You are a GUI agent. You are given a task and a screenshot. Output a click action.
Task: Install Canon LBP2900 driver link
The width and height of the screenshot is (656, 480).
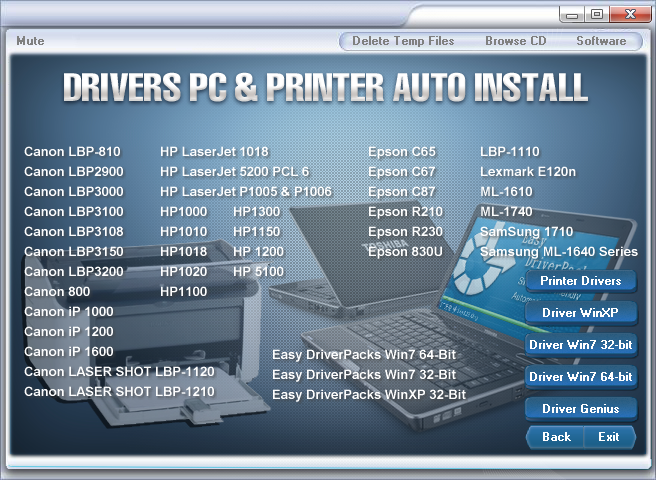click(73, 172)
